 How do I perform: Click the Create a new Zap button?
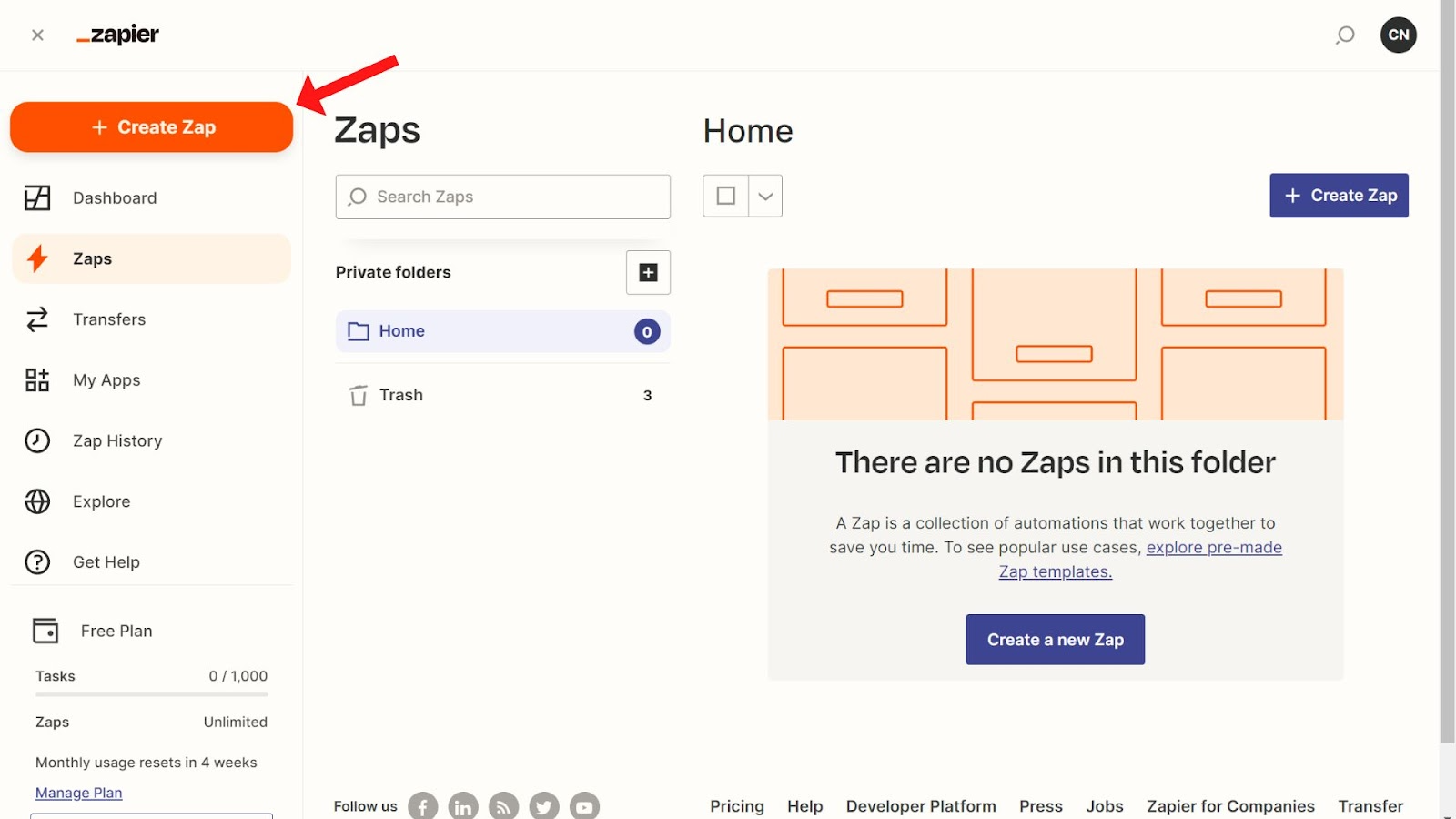click(1055, 640)
